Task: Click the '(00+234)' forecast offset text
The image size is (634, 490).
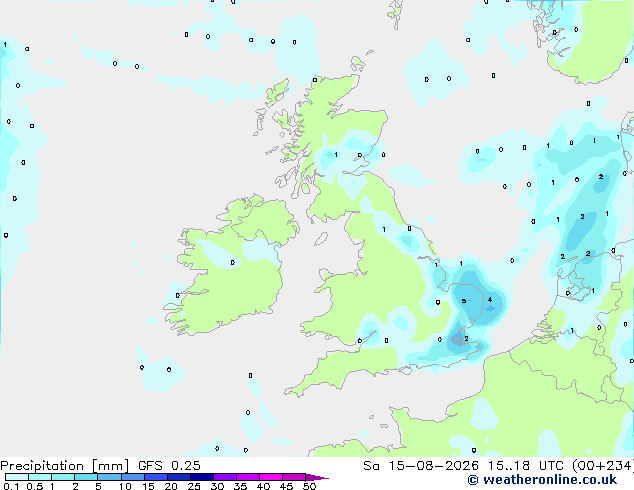Action: click(603, 466)
